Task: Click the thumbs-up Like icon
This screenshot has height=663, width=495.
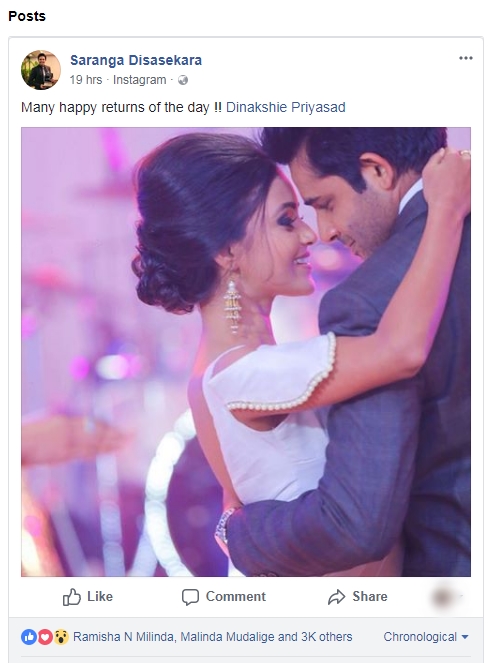Action: point(71,597)
